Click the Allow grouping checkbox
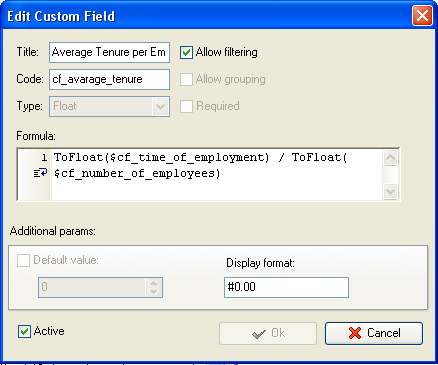Screen dimensions: 438x365 coord(186,79)
